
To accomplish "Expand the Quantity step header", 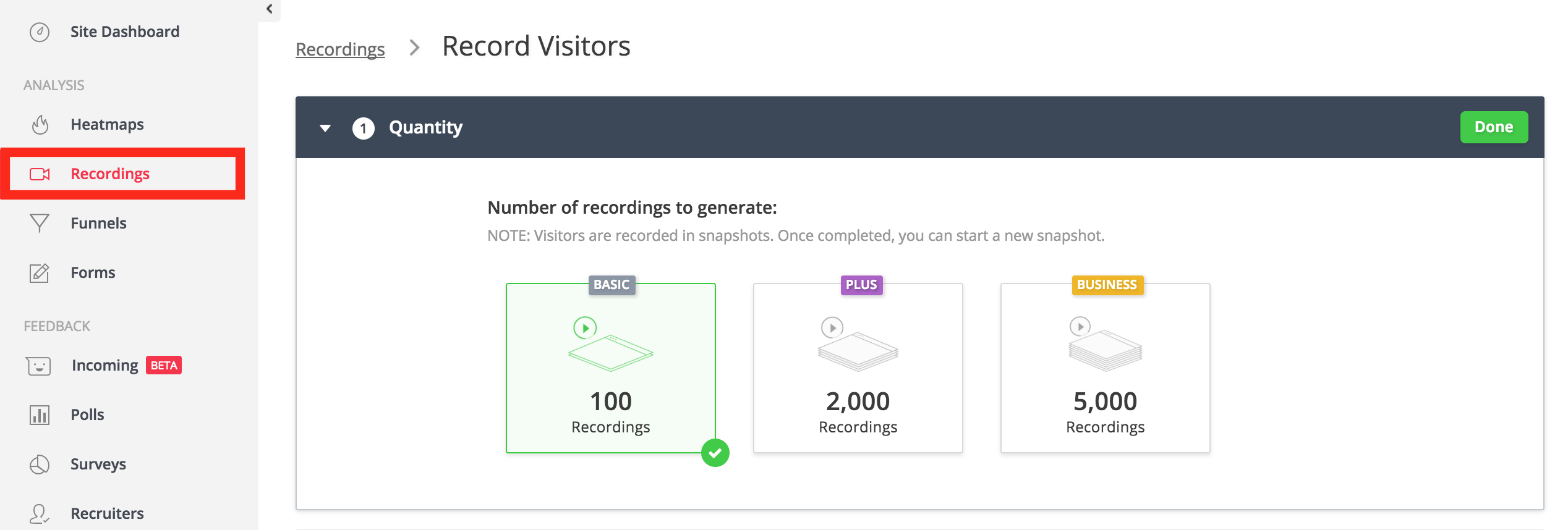I will click(x=425, y=127).
